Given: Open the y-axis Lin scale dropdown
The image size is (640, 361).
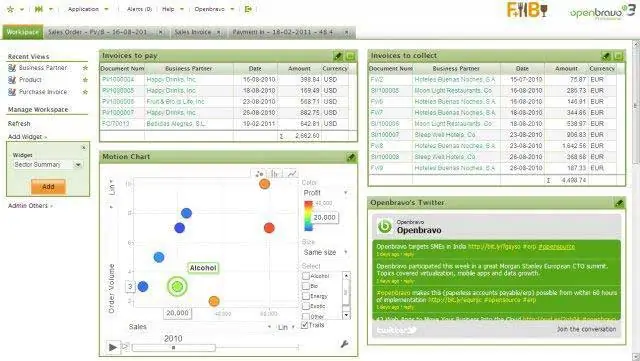Looking at the screenshot, I should click(111, 187).
